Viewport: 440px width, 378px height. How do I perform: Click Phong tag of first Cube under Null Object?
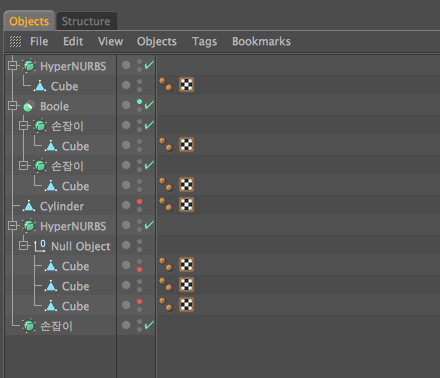click(x=166, y=265)
